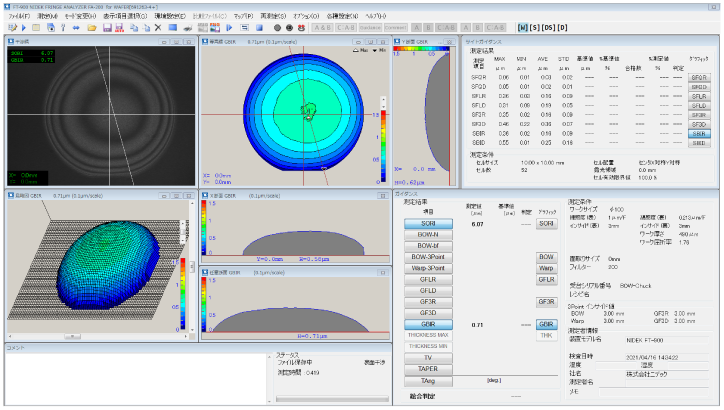This screenshot has height=410, width=724.
Task: Open the ファイル(F) menu
Action: click(x=19, y=17)
